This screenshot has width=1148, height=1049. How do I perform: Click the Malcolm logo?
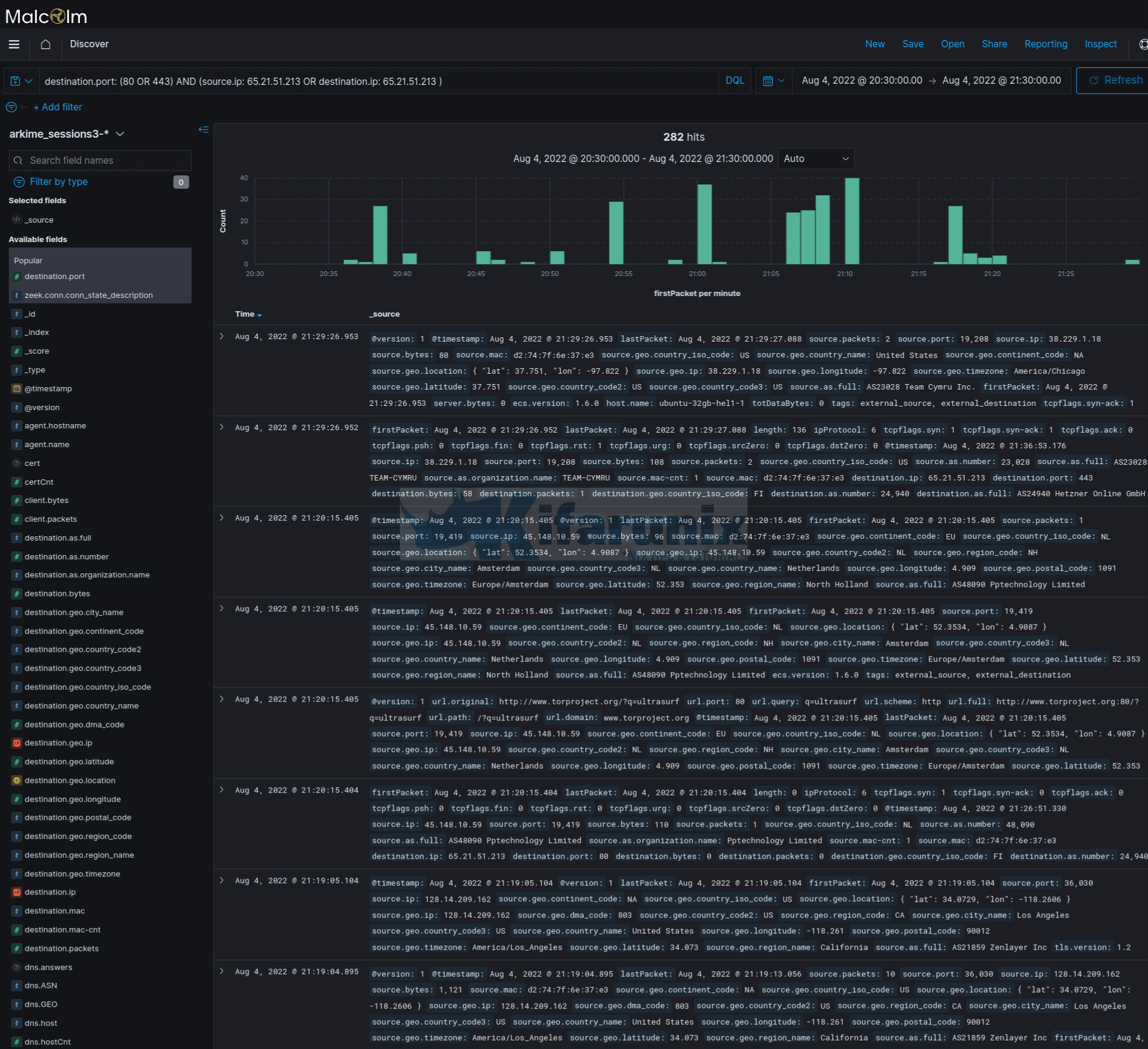(x=46, y=16)
